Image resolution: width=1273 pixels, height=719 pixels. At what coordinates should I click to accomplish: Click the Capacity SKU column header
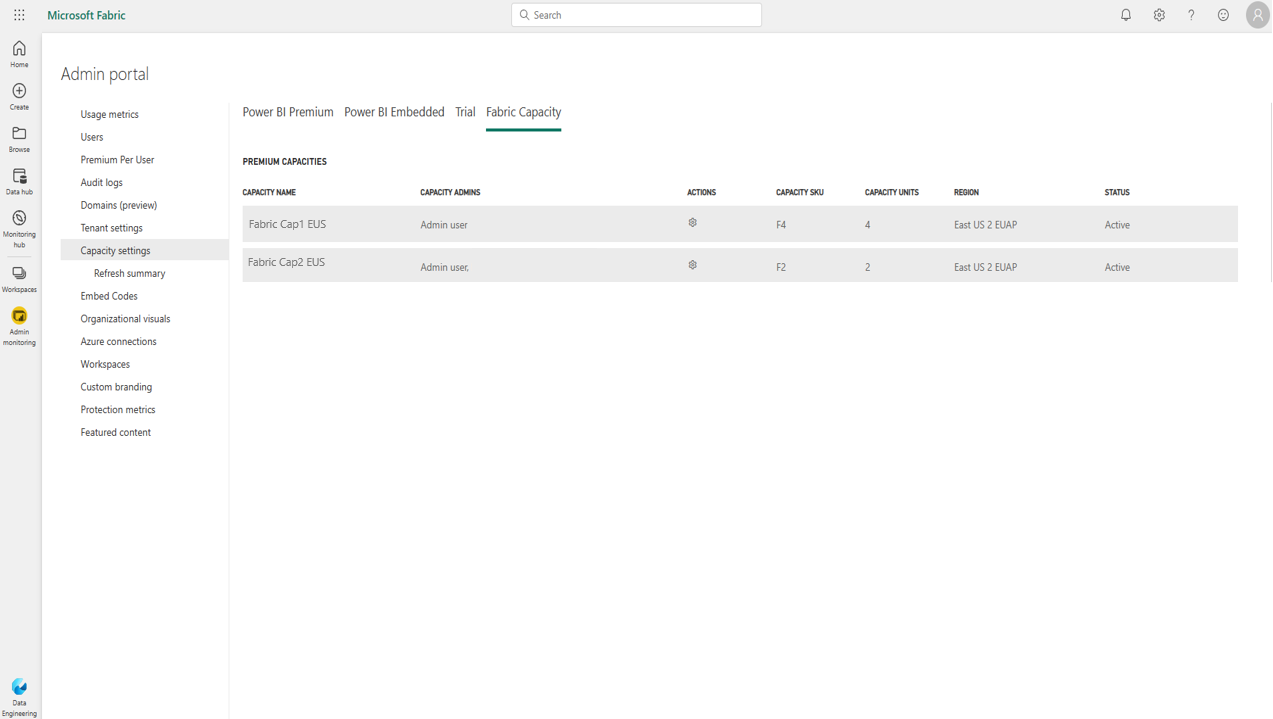point(800,192)
